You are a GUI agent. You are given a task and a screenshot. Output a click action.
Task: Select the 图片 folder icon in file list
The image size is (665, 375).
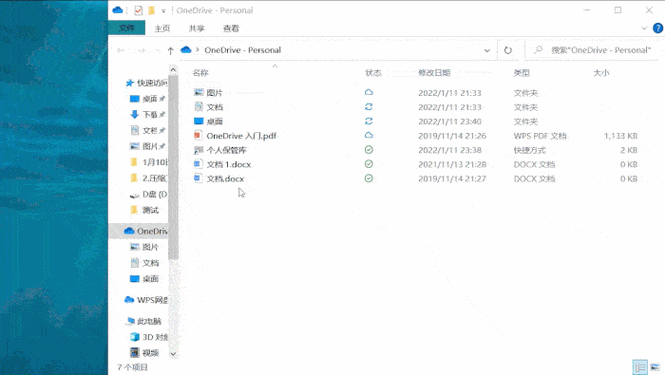[198, 92]
